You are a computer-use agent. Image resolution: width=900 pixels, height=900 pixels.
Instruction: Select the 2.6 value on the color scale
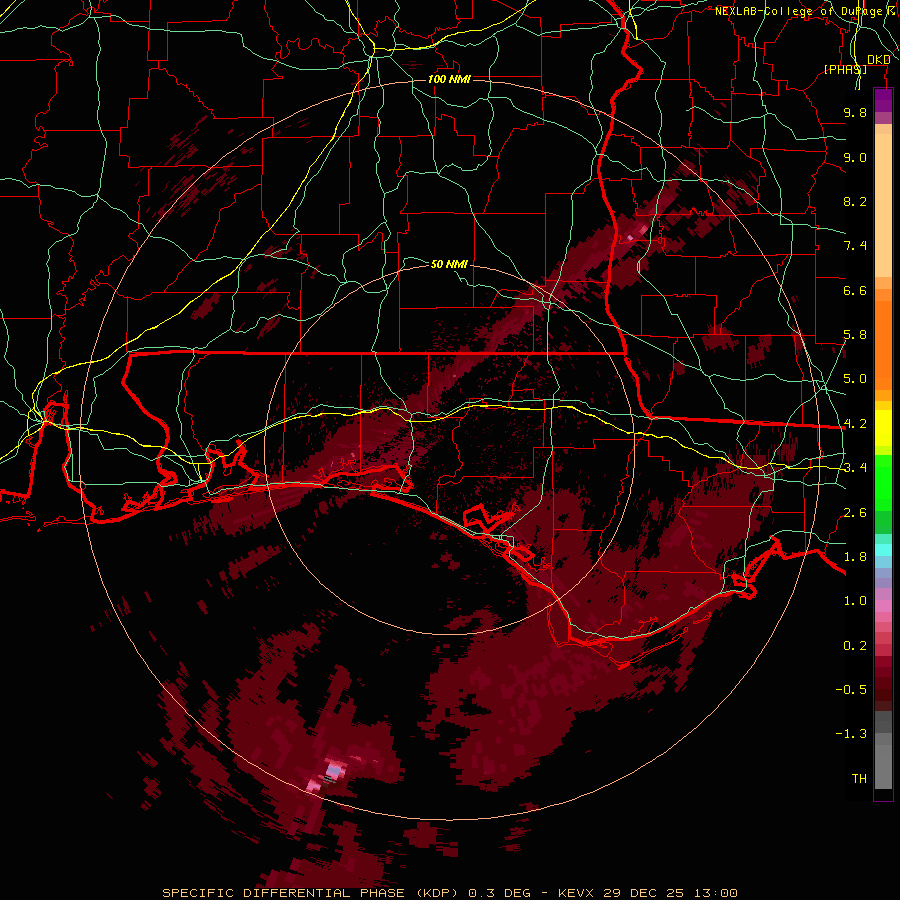(x=855, y=513)
